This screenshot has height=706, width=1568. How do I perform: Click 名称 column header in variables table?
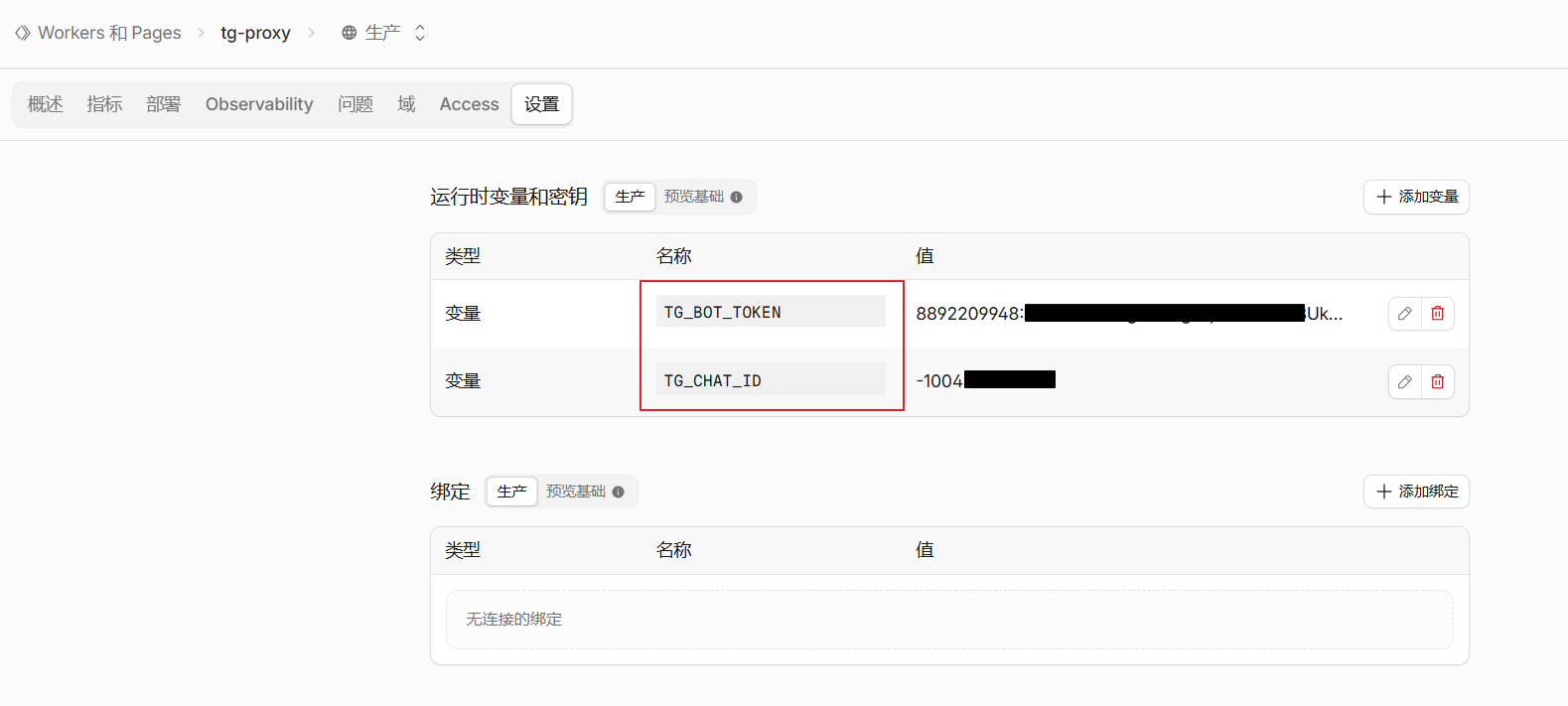coord(673,256)
